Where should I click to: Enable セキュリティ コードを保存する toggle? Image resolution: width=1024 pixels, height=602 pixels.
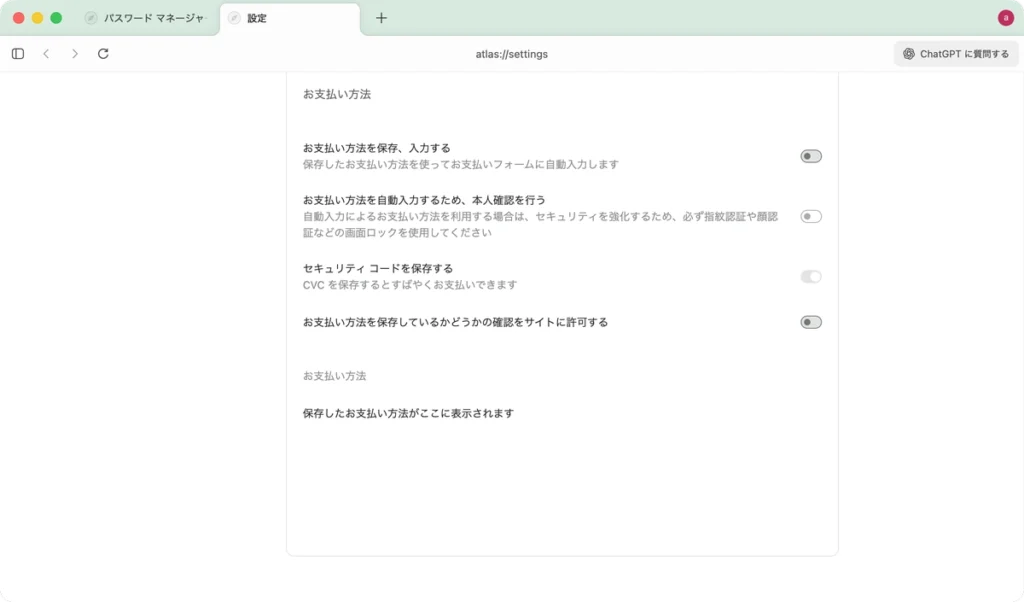809,276
